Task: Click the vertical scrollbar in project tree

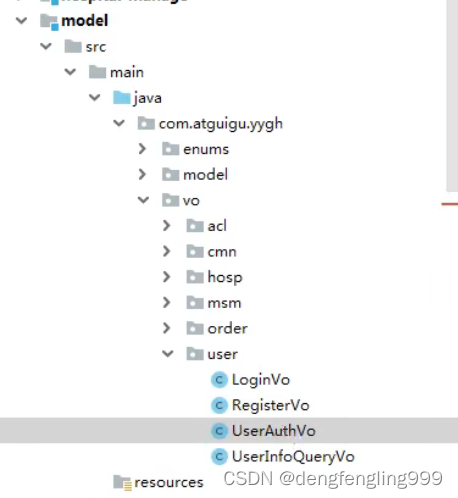Action: point(452,96)
